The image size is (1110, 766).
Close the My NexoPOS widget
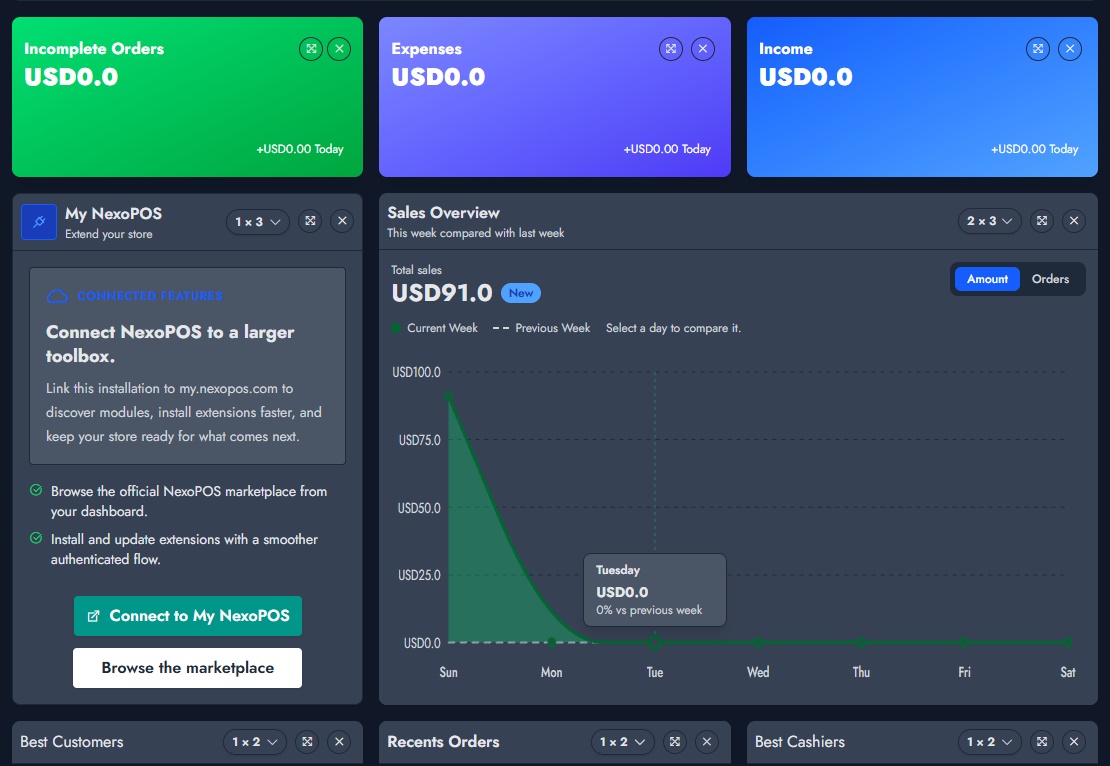pyautogui.click(x=343, y=221)
